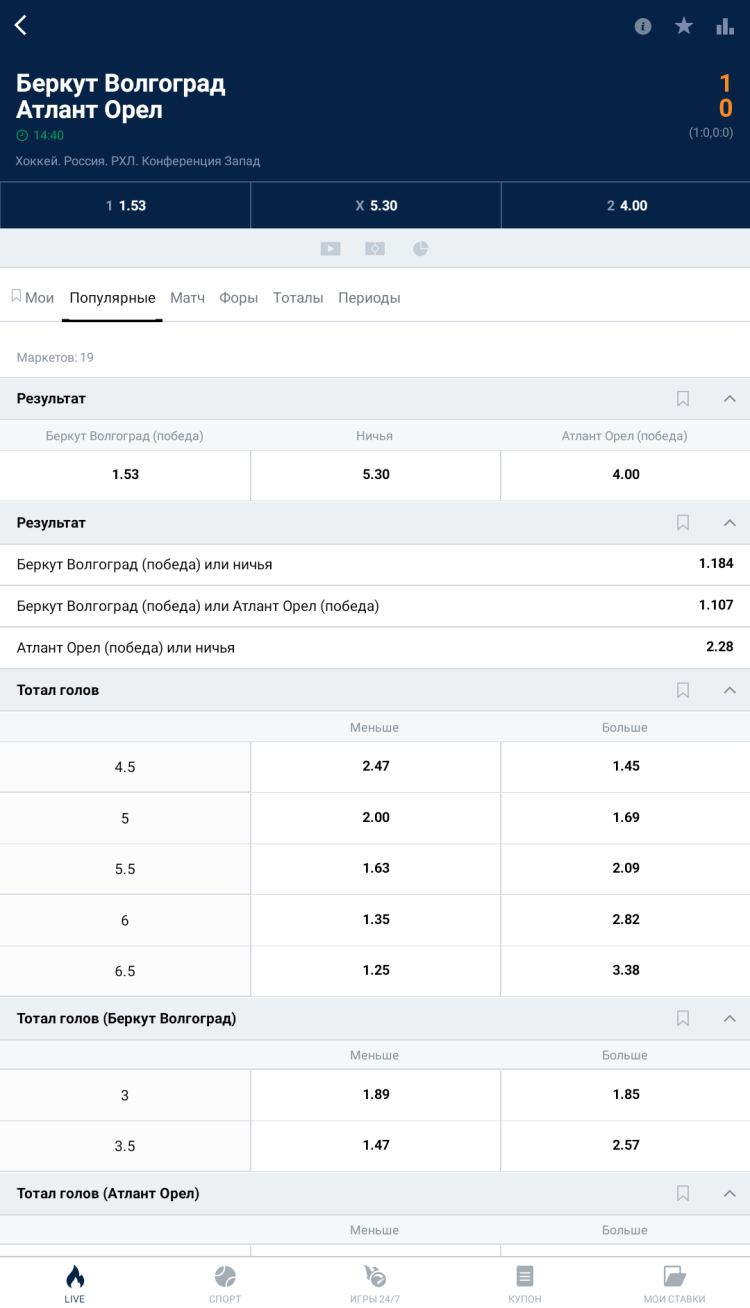Open match statistics bar chart icon
Viewport: 750px width, 1308px height.
pyautogui.click(x=725, y=27)
